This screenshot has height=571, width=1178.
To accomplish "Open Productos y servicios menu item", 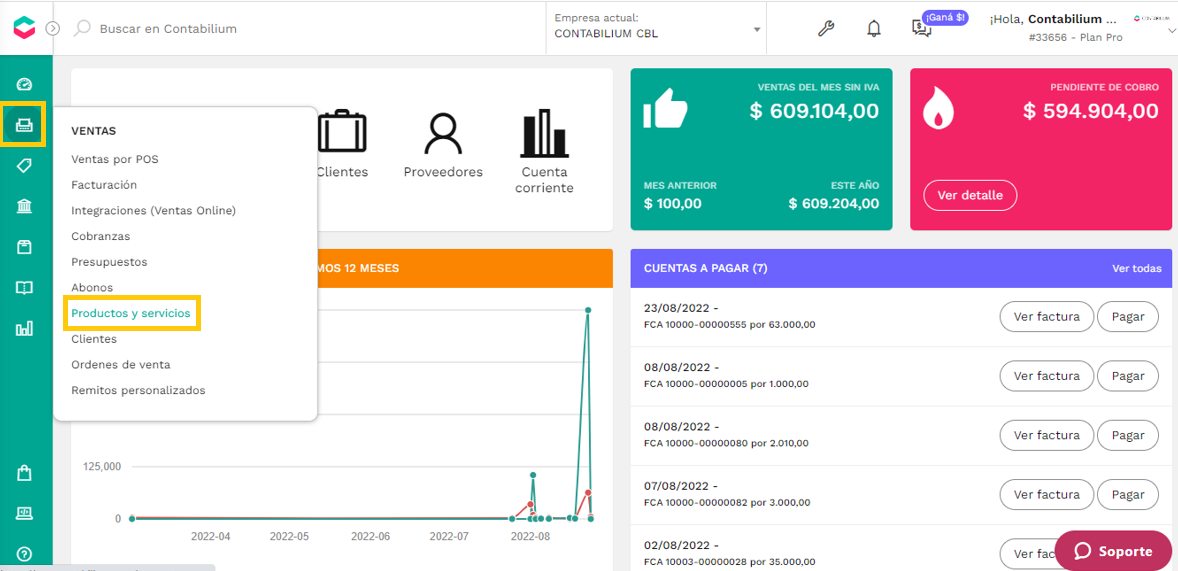I will (x=131, y=313).
